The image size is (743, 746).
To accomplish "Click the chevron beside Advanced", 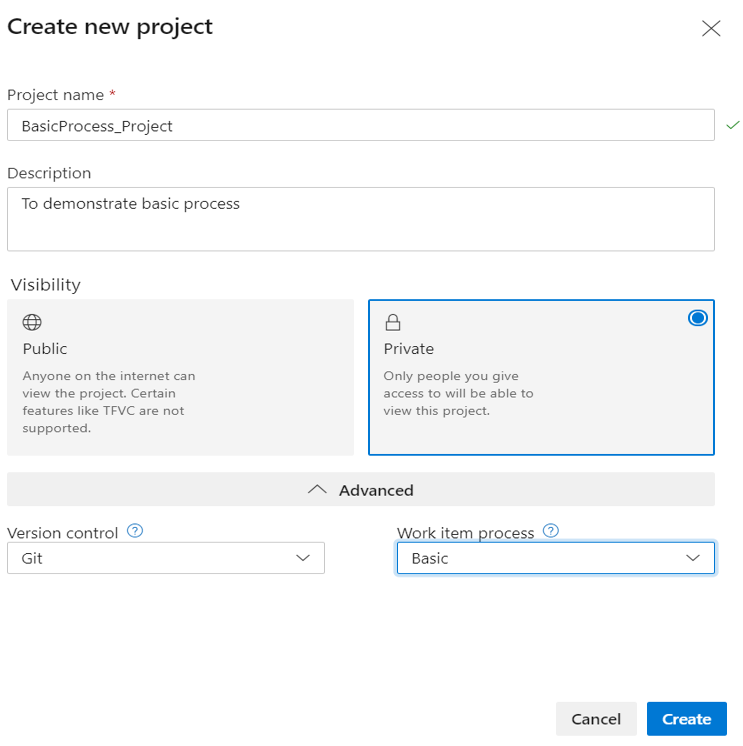I will [x=318, y=490].
